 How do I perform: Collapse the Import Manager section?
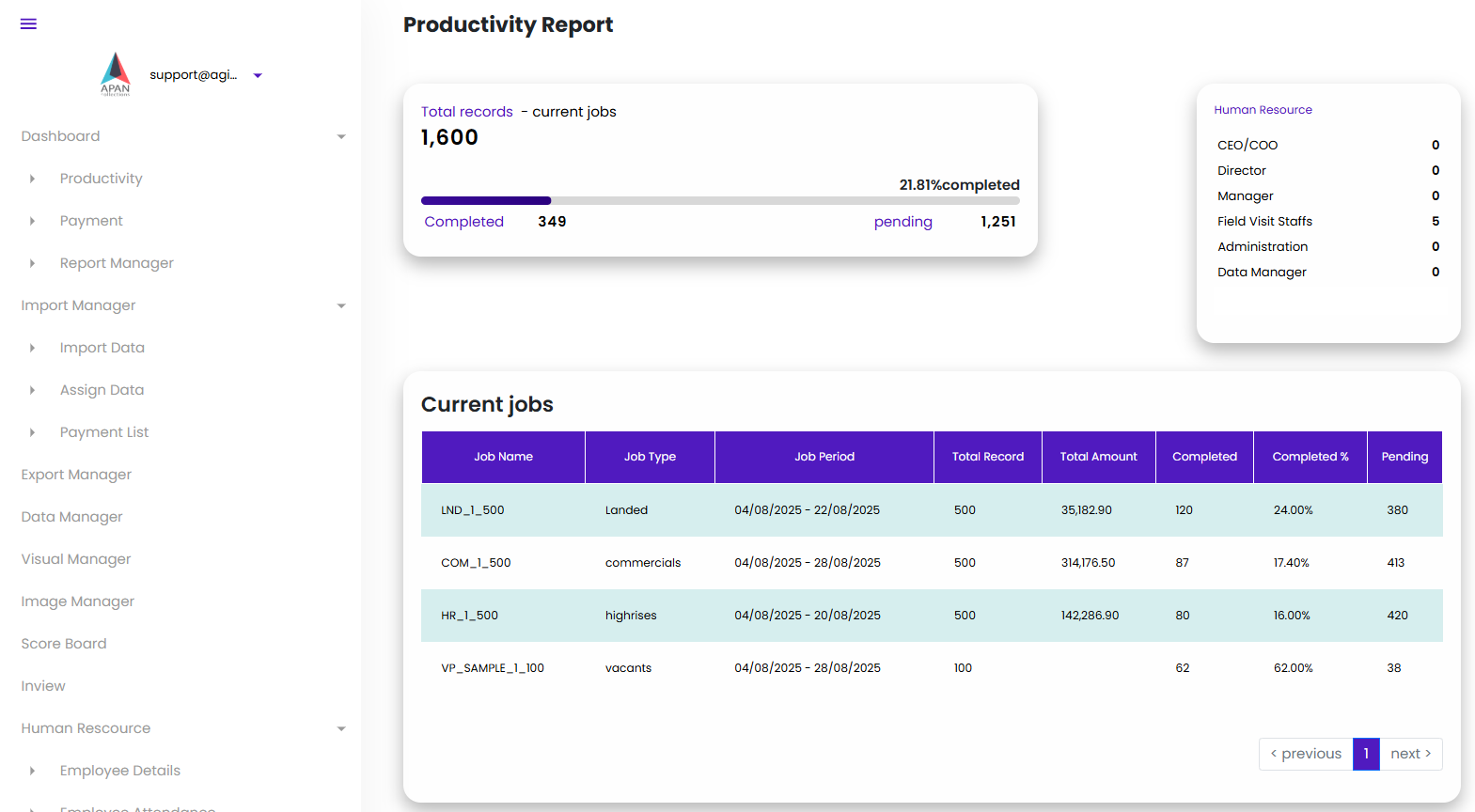[341, 306]
